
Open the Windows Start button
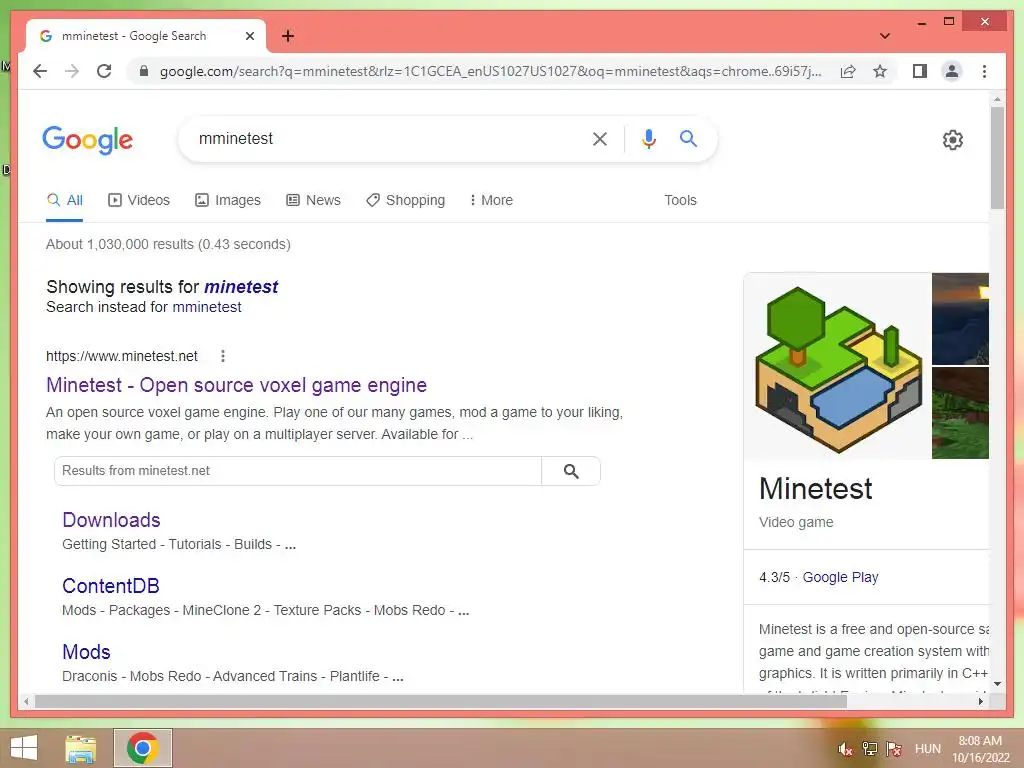tap(24, 748)
